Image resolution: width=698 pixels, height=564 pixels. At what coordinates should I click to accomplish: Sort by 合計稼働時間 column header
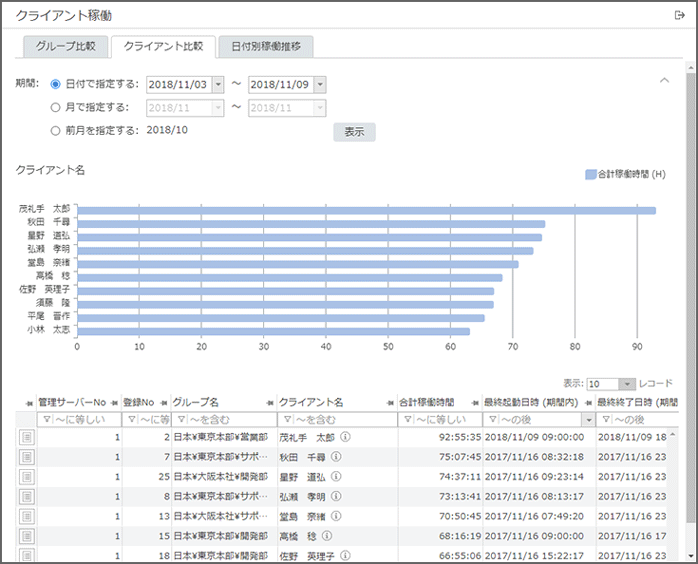(426, 403)
